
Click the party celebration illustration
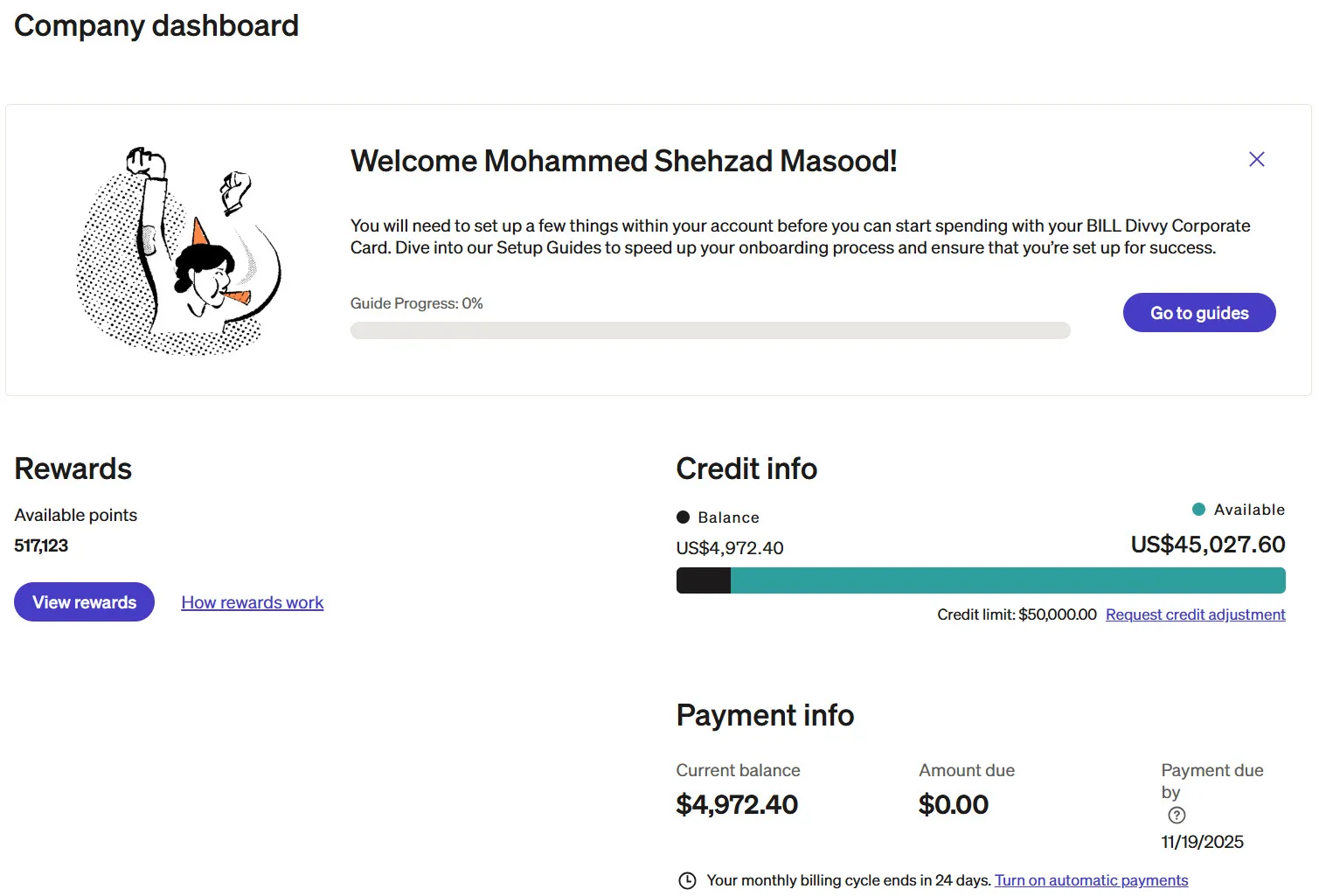point(179,251)
